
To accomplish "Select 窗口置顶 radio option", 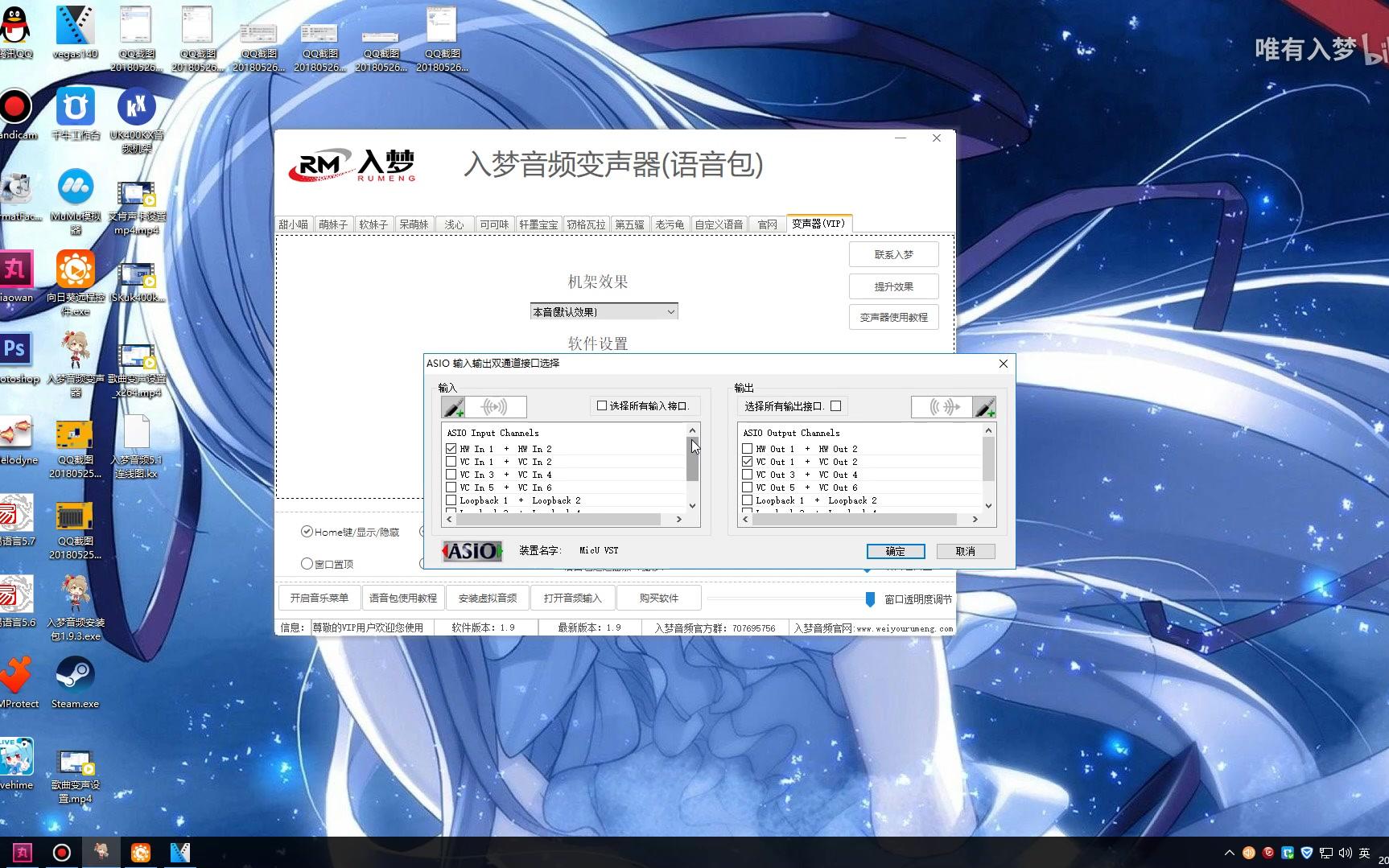I will (x=307, y=564).
